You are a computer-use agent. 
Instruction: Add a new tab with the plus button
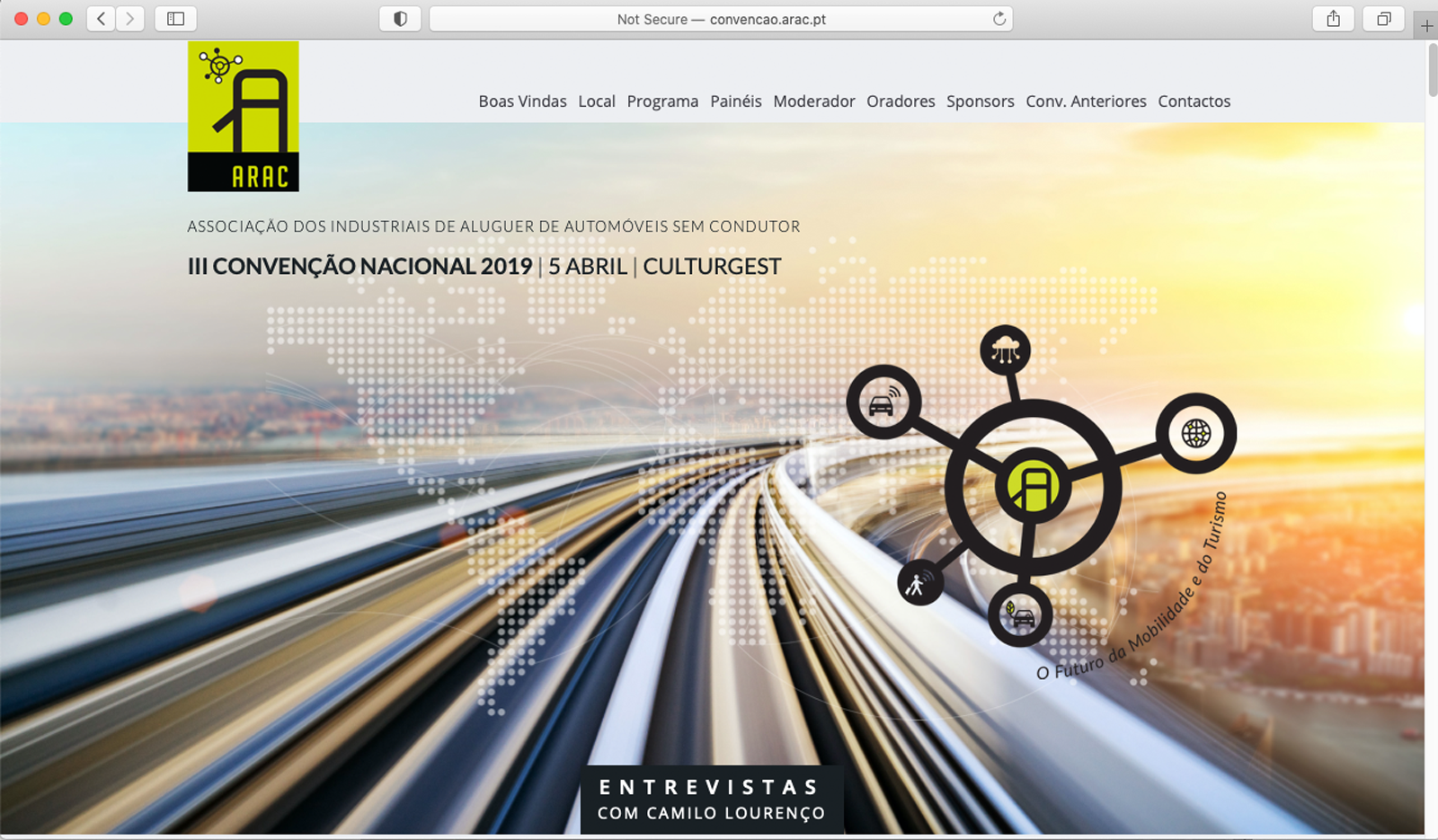pyautogui.click(x=1426, y=26)
